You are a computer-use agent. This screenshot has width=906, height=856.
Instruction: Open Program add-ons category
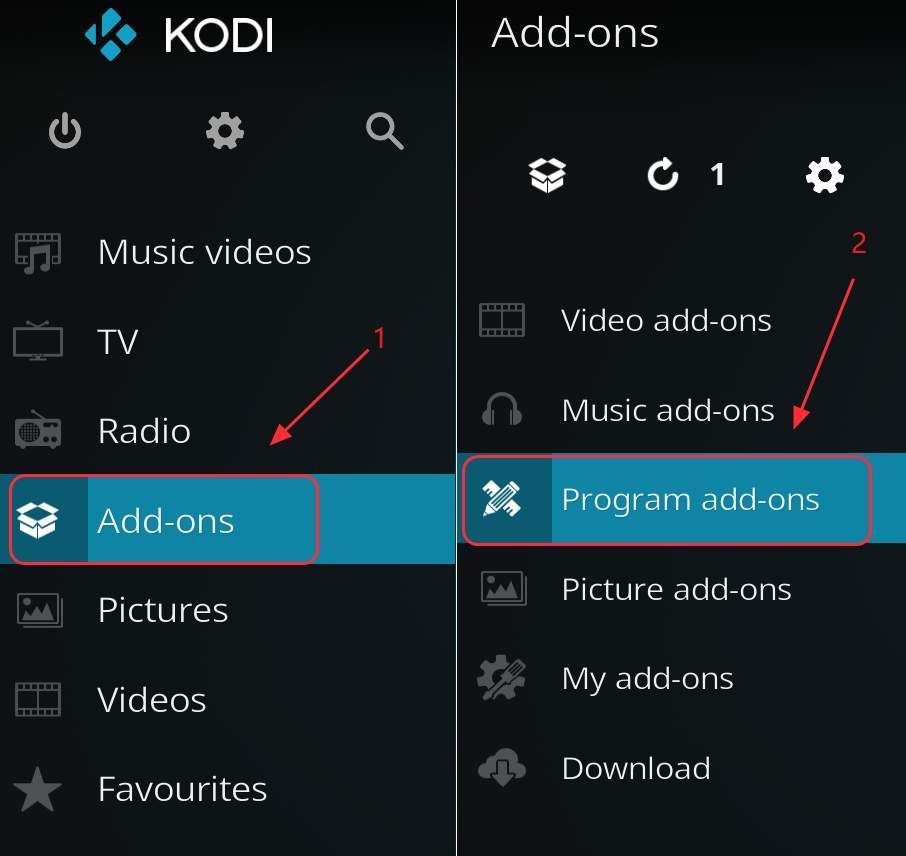[681, 498]
